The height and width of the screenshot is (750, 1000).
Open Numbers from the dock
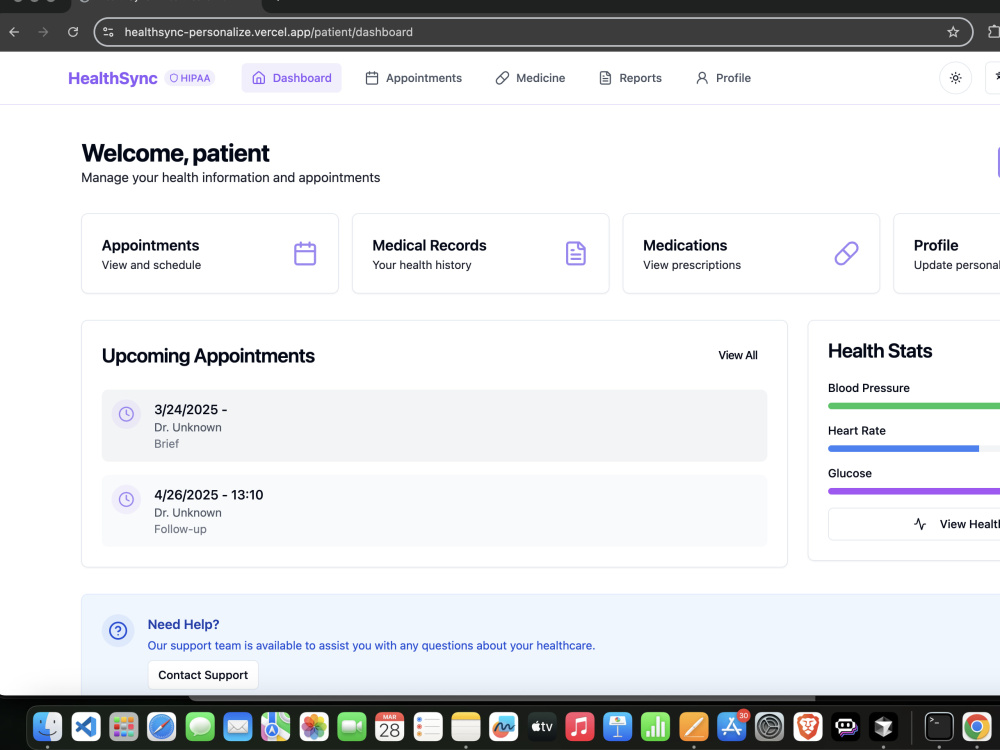656,727
